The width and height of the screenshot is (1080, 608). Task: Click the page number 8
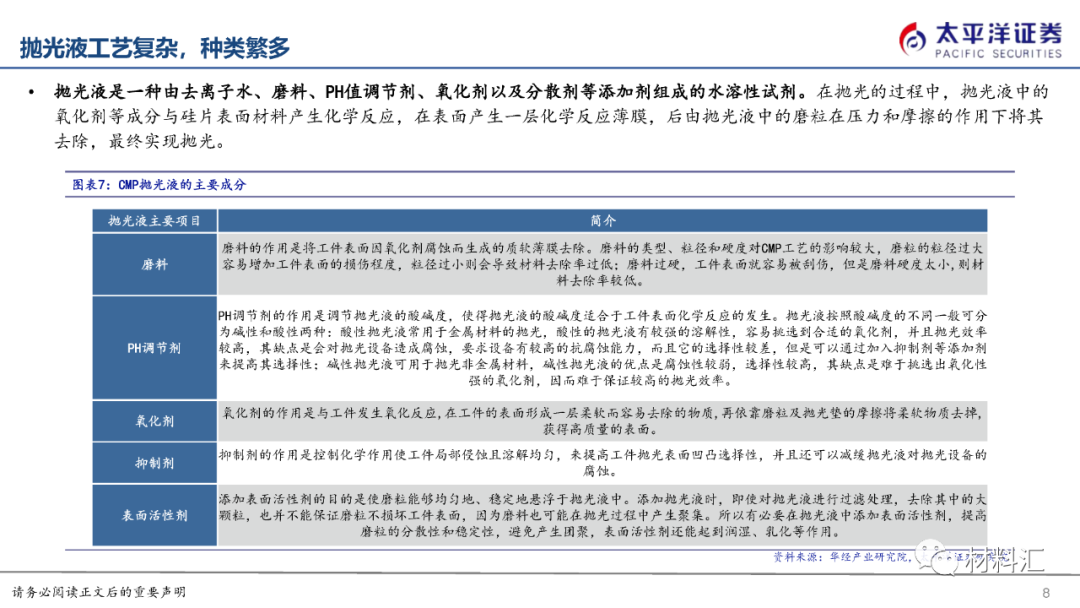coord(1046,593)
